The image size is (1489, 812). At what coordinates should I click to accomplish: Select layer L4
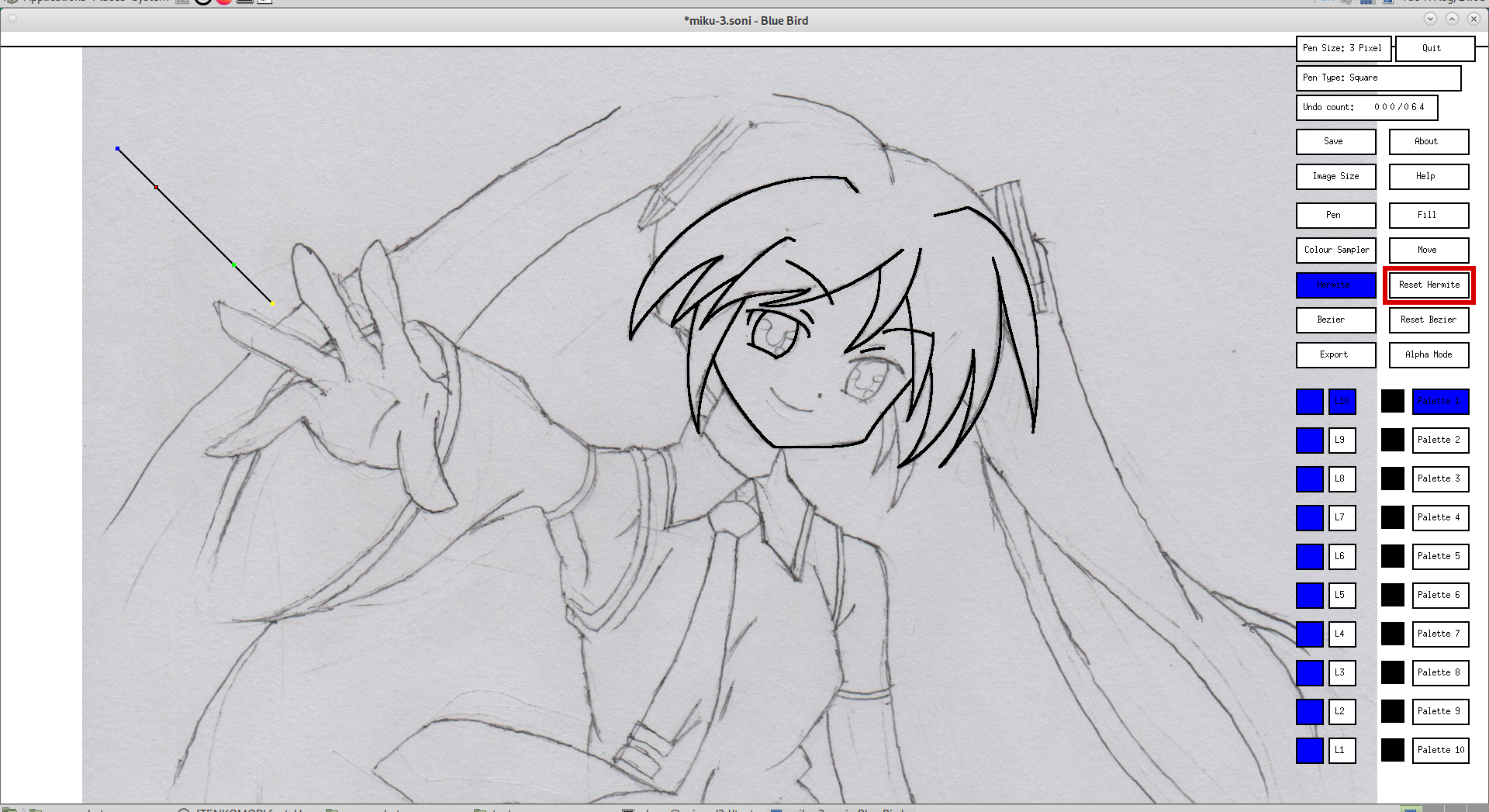coord(1342,634)
